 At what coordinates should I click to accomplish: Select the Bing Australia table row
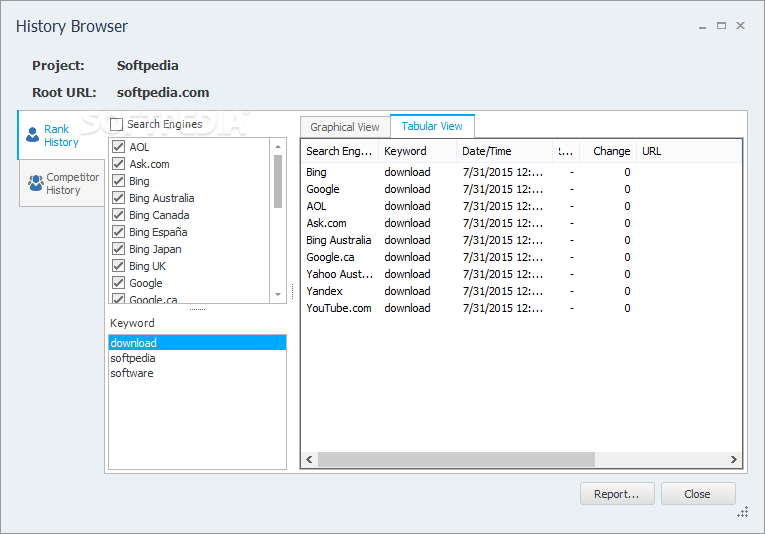521,240
